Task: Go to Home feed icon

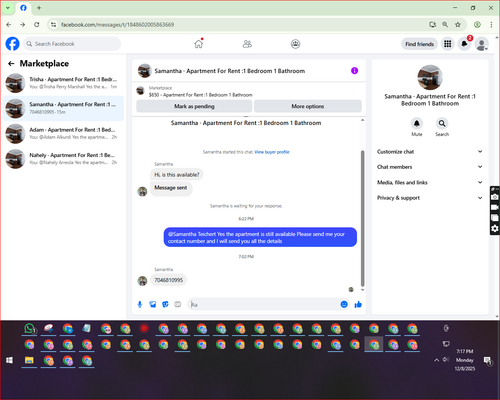Action: [199, 44]
